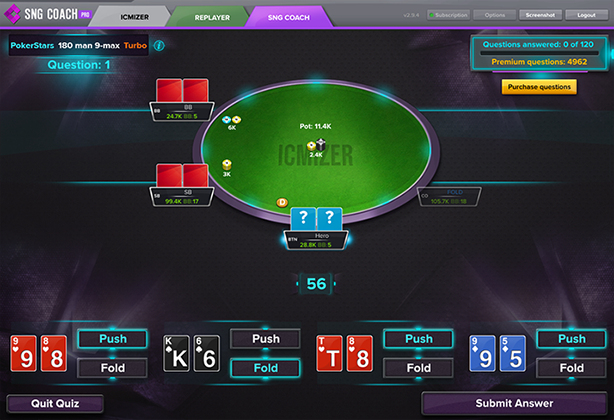Viewport: 614px width, 420px height.
Task: Click Hero's hidden question-mark cards
Action: coord(316,219)
